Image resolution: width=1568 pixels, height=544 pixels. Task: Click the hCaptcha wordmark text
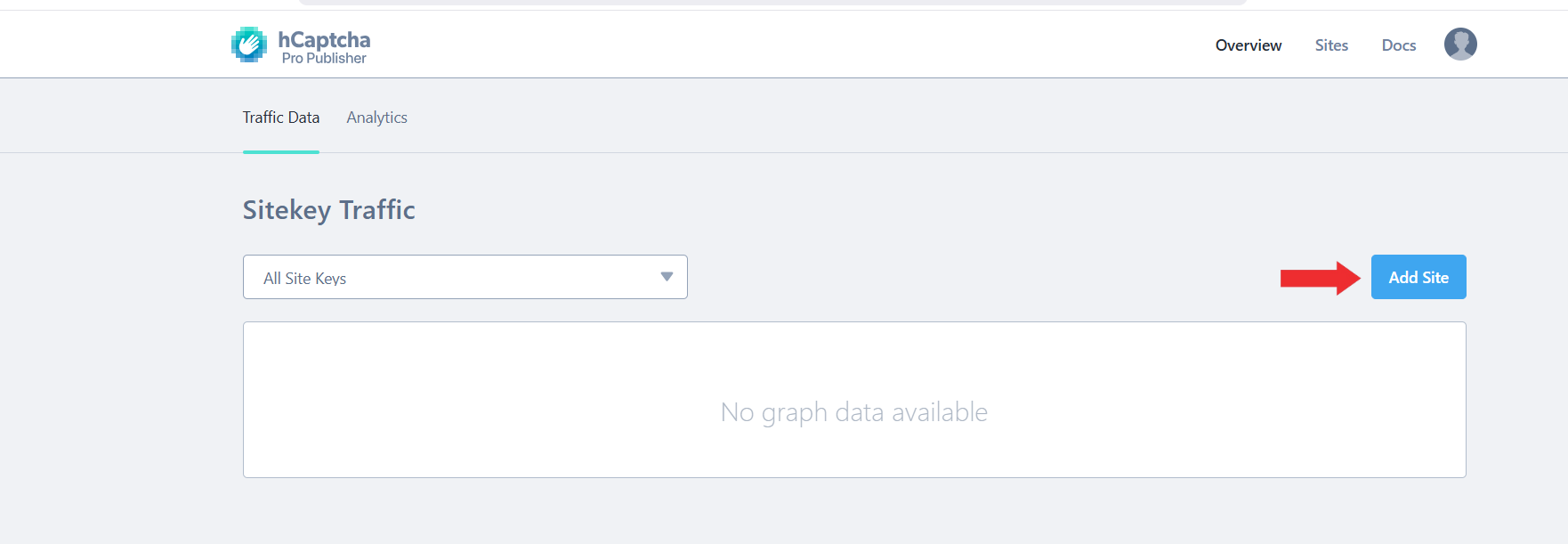(x=324, y=39)
